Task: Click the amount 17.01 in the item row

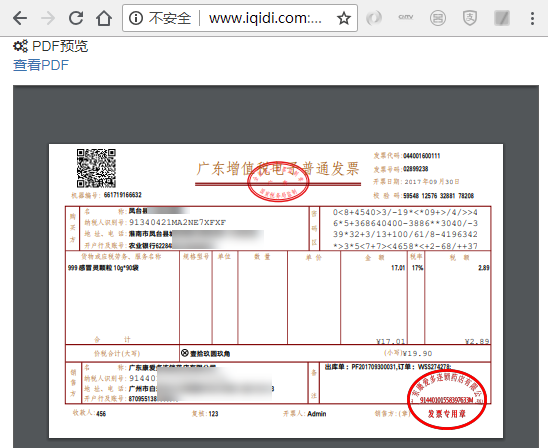Action: click(398, 268)
